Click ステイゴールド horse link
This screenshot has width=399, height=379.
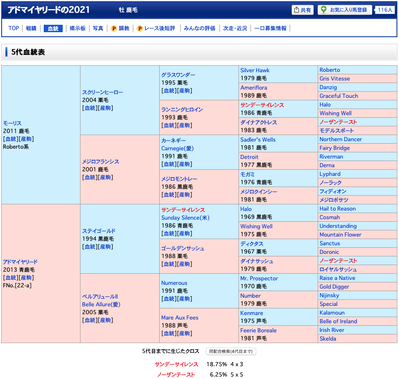[99, 231]
